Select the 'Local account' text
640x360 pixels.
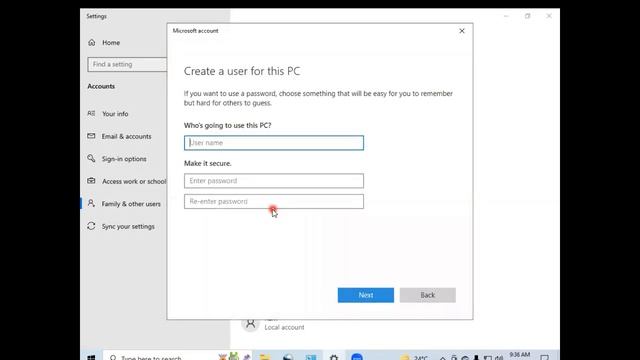[x=284, y=327]
